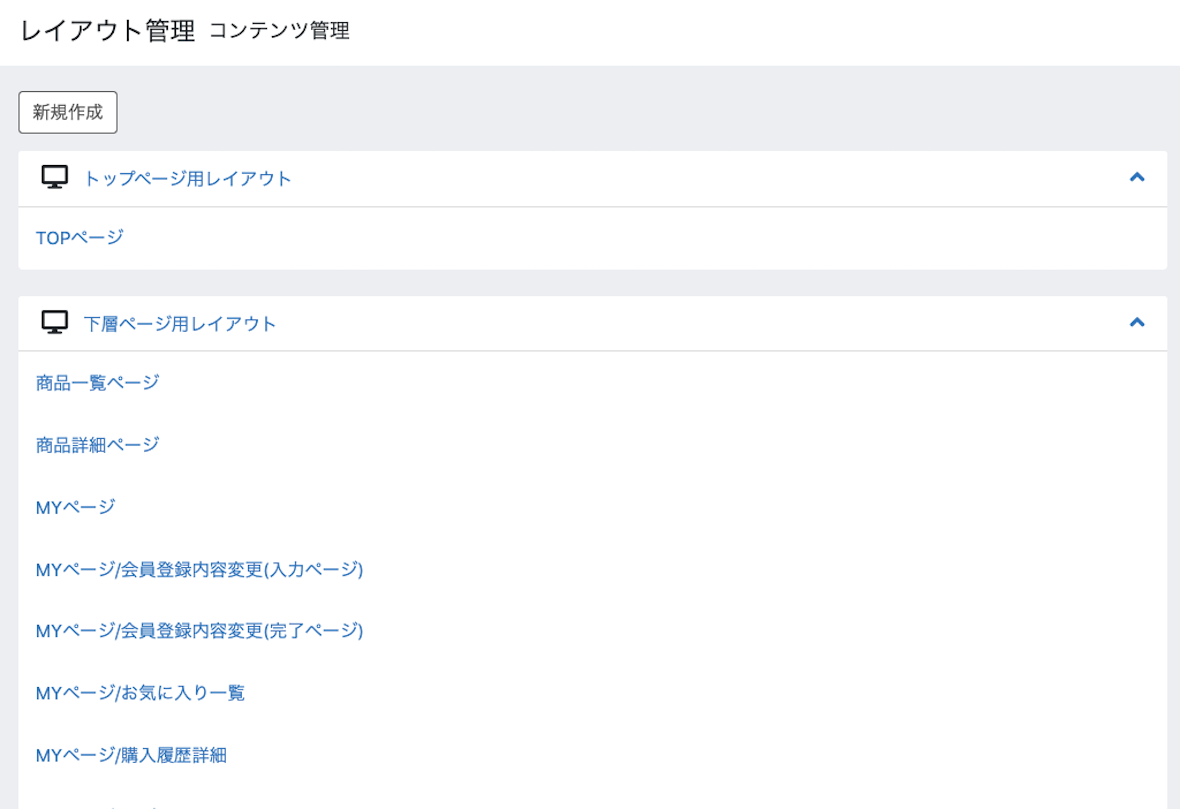Viewport: 1180px width, 809px height.
Task: Click the empty row space right of 商品一覧ページ
Action: (663, 383)
